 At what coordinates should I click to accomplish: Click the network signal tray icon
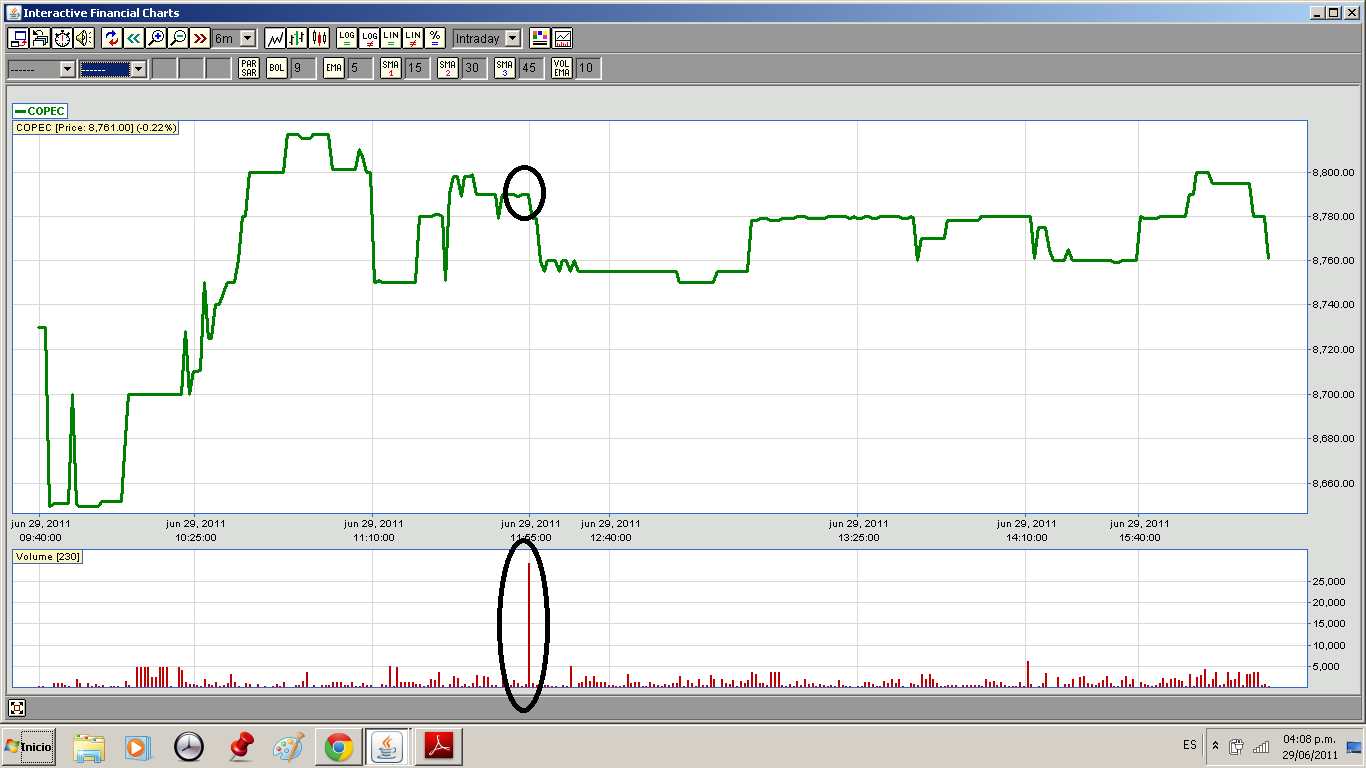1261,746
